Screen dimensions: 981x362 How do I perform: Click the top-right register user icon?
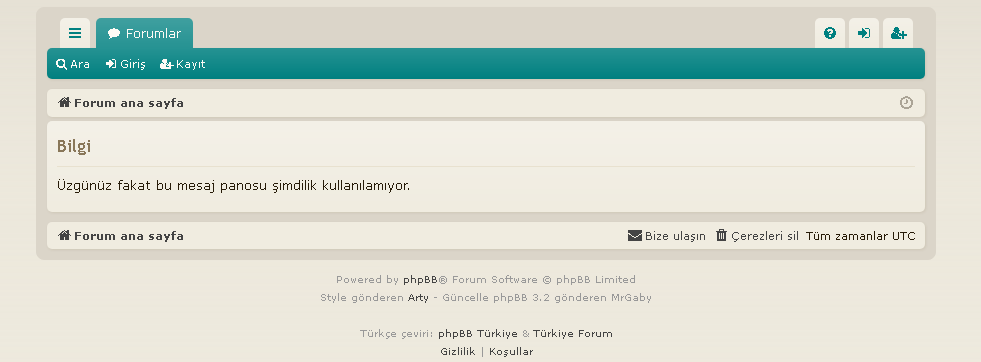pos(898,33)
